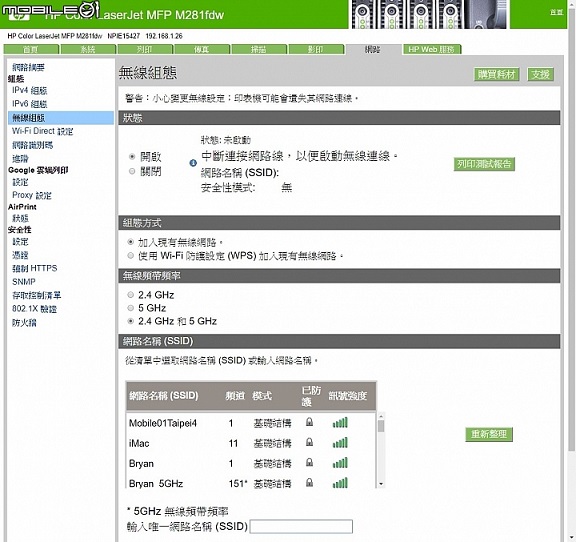The width and height of the screenshot is (576, 542).
Task: Select the Bryan_5GHz network name
Action: 156,484
